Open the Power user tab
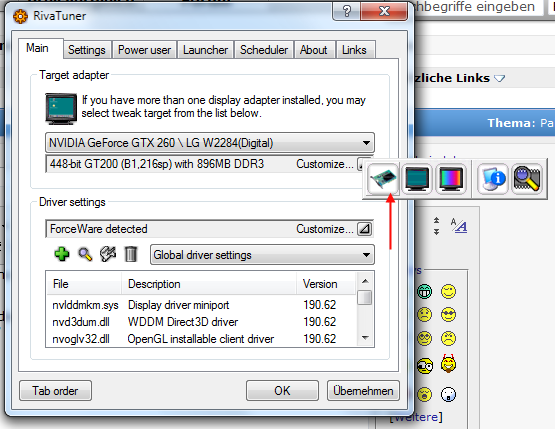The height and width of the screenshot is (429, 555). (x=144, y=50)
